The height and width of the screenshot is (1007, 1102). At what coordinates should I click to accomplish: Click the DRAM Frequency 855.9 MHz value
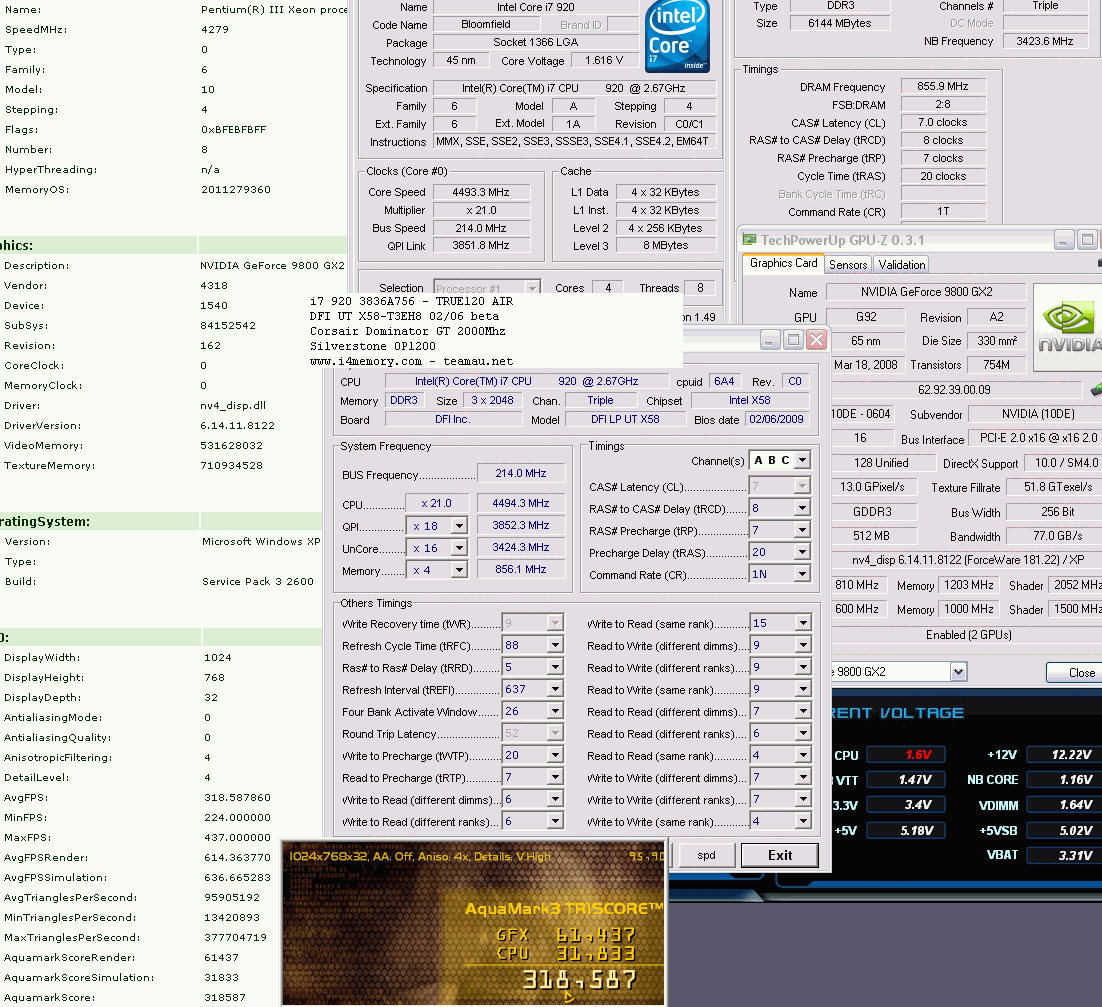tap(942, 86)
